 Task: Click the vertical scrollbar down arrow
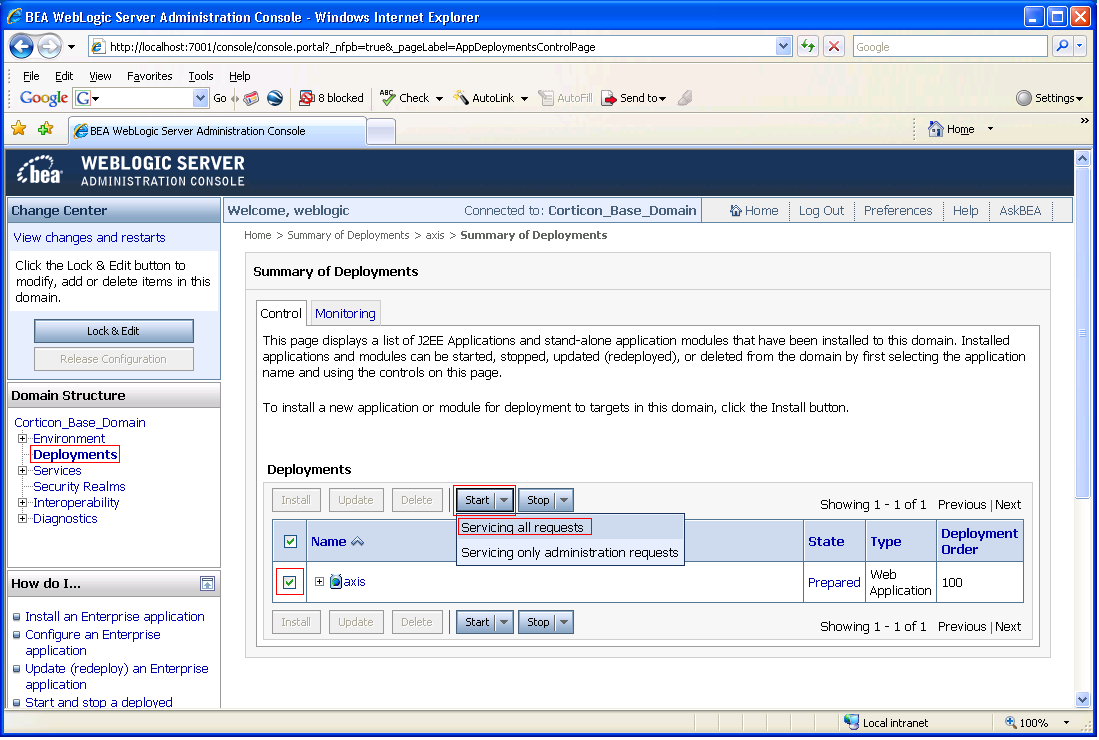1083,700
